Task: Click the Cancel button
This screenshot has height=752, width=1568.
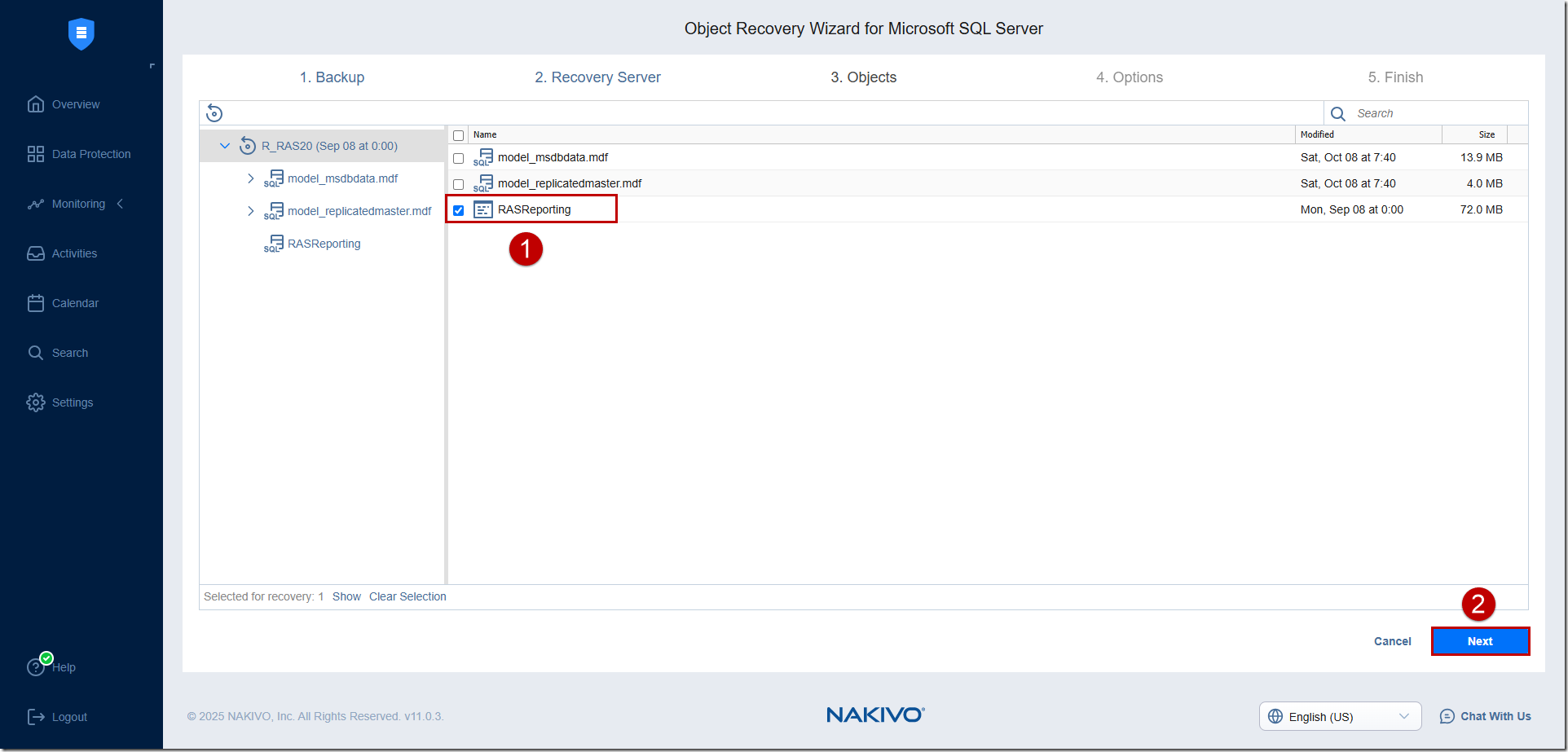Action: (x=1393, y=641)
